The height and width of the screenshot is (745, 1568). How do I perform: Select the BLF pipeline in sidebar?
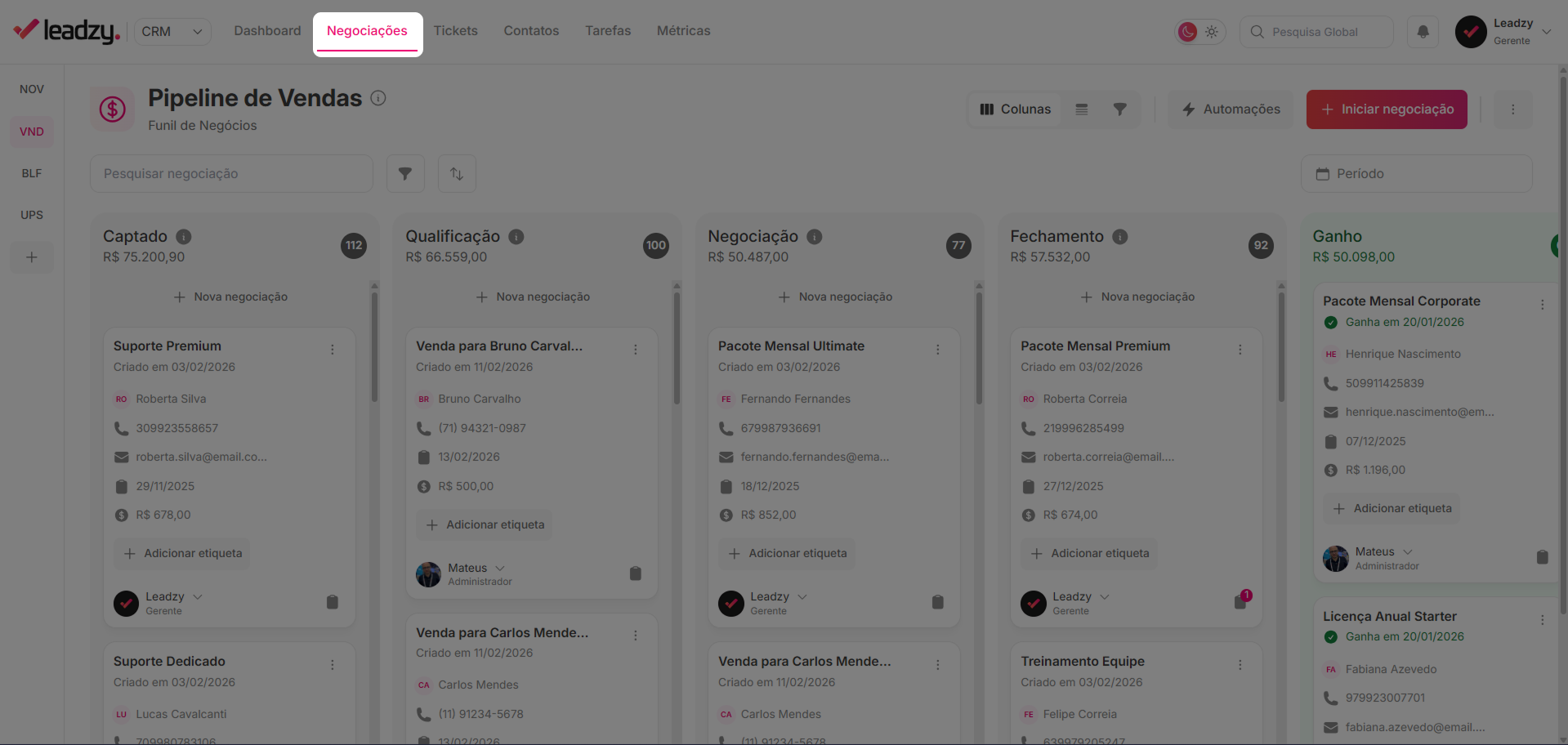32,173
